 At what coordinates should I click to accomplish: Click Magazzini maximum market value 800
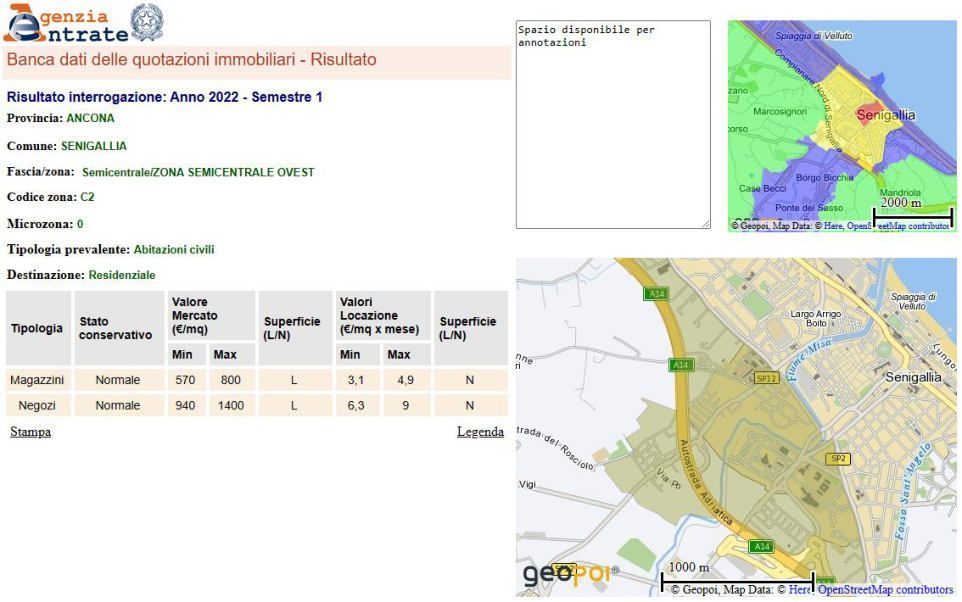point(231,380)
